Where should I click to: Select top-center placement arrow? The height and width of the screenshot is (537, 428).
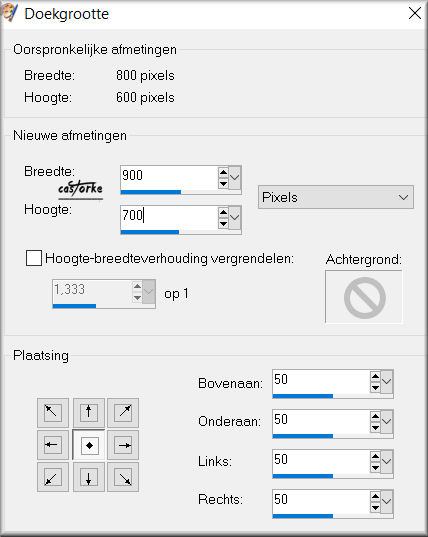(x=89, y=412)
